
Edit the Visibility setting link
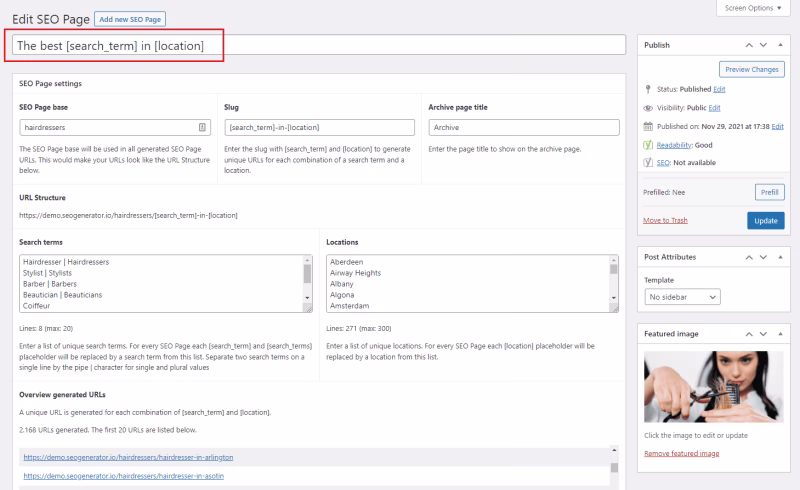714,108
